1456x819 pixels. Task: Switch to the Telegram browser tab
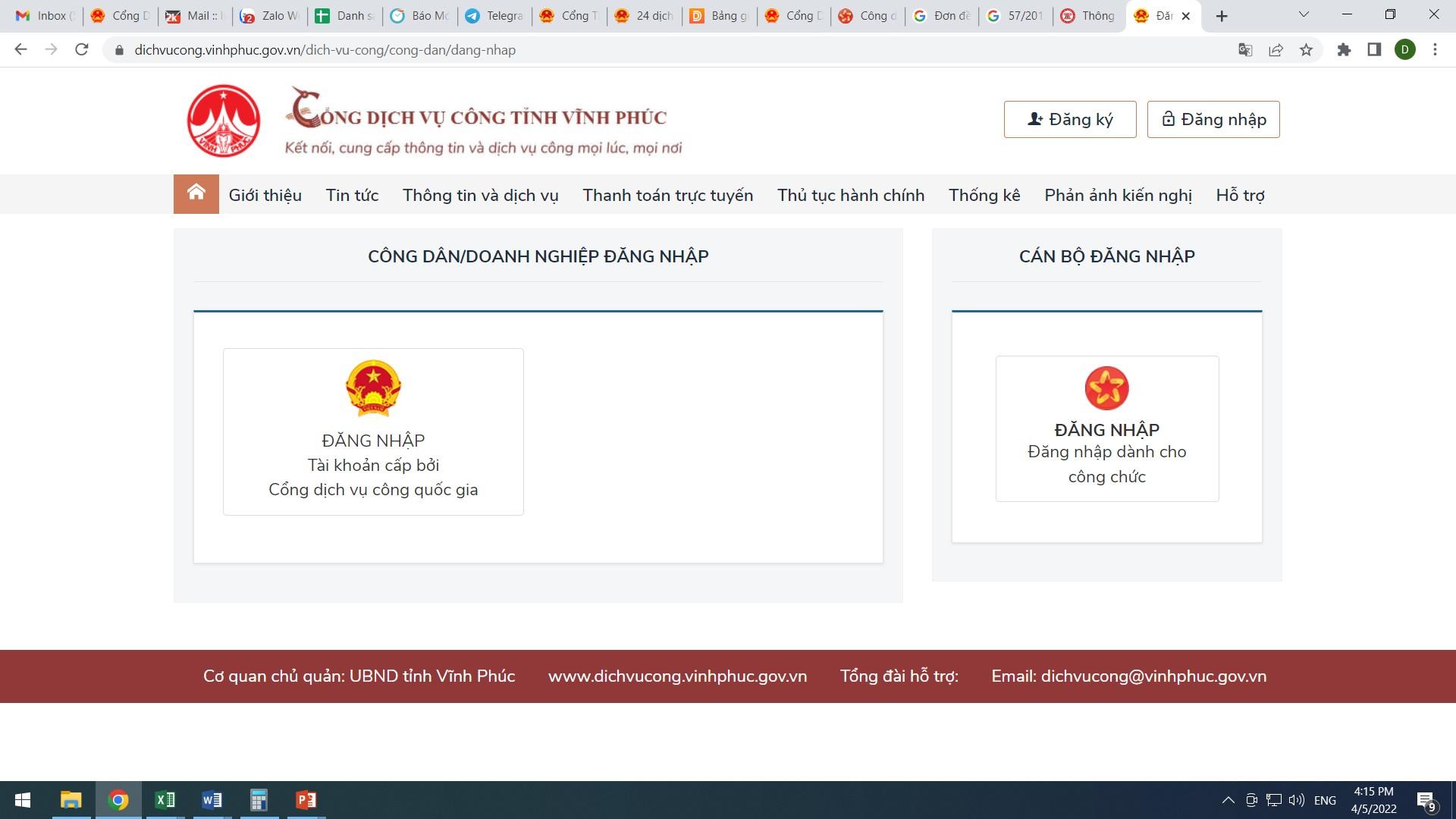click(494, 16)
